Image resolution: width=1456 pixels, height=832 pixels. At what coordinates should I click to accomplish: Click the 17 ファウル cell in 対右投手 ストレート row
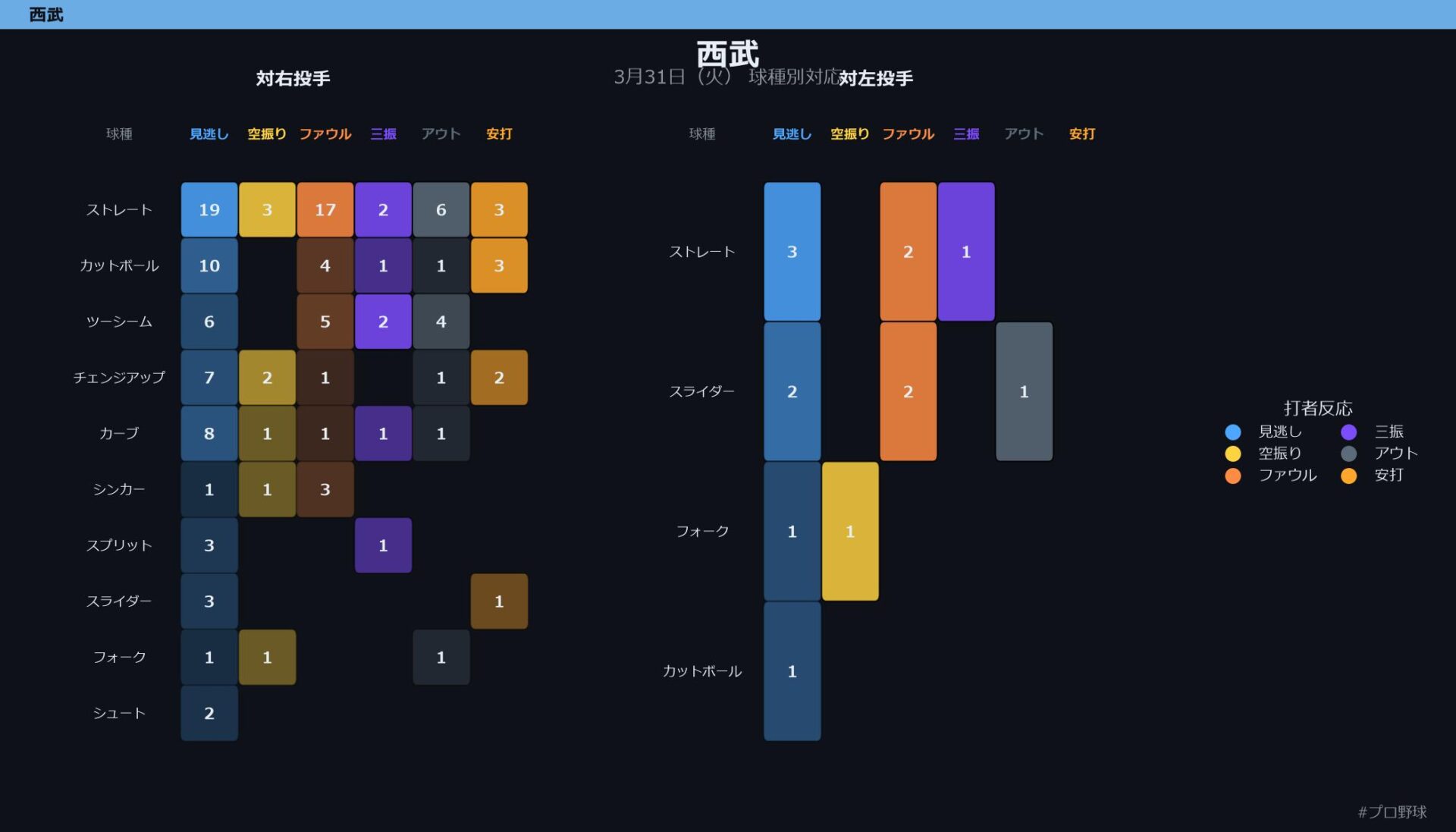tap(325, 209)
